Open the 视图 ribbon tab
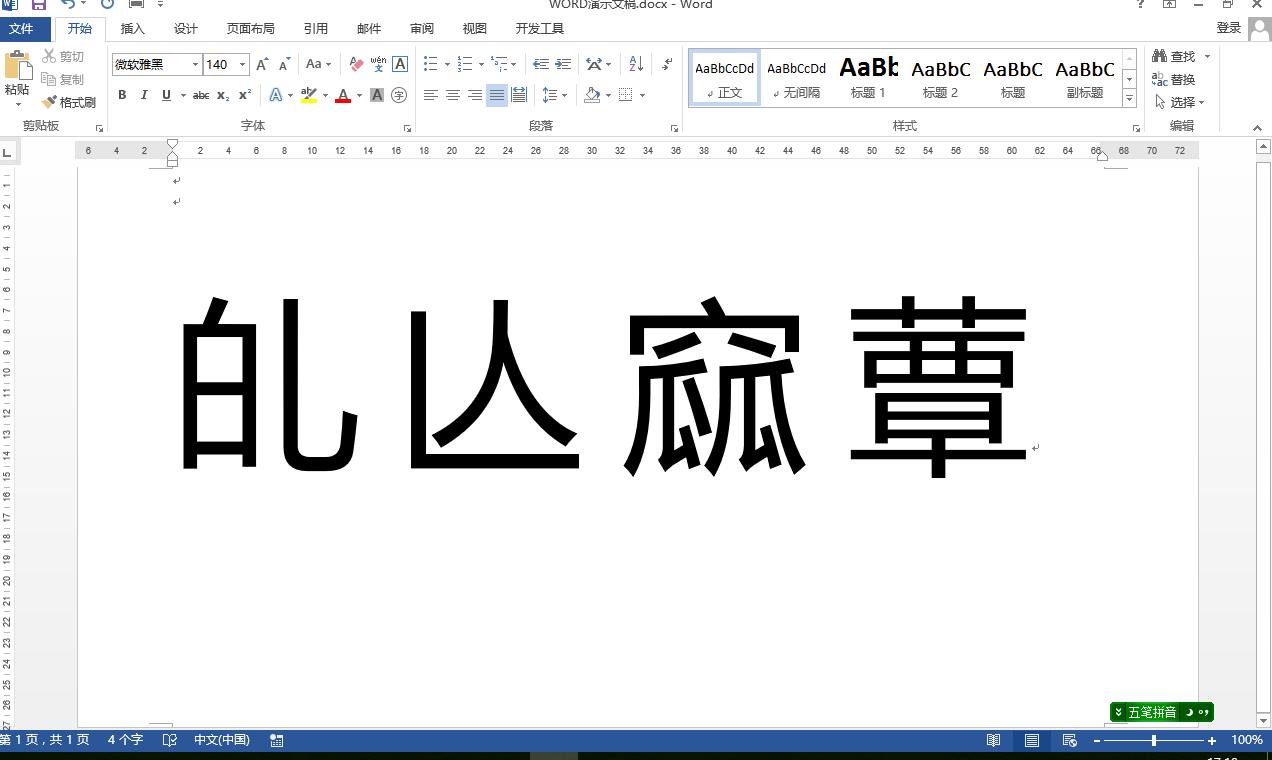This screenshot has height=760, width=1272. (x=474, y=28)
